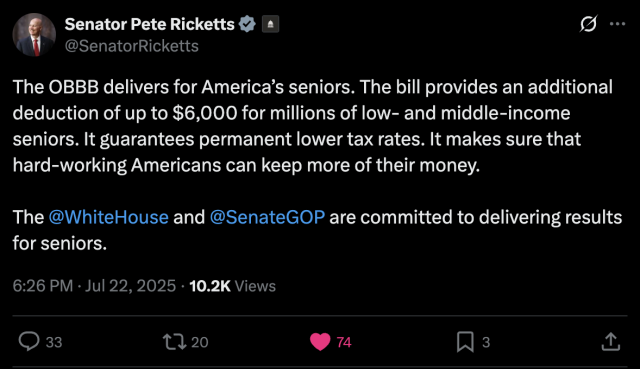
Task: Click the reply speech bubble icon
Action: [x=29, y=341]
